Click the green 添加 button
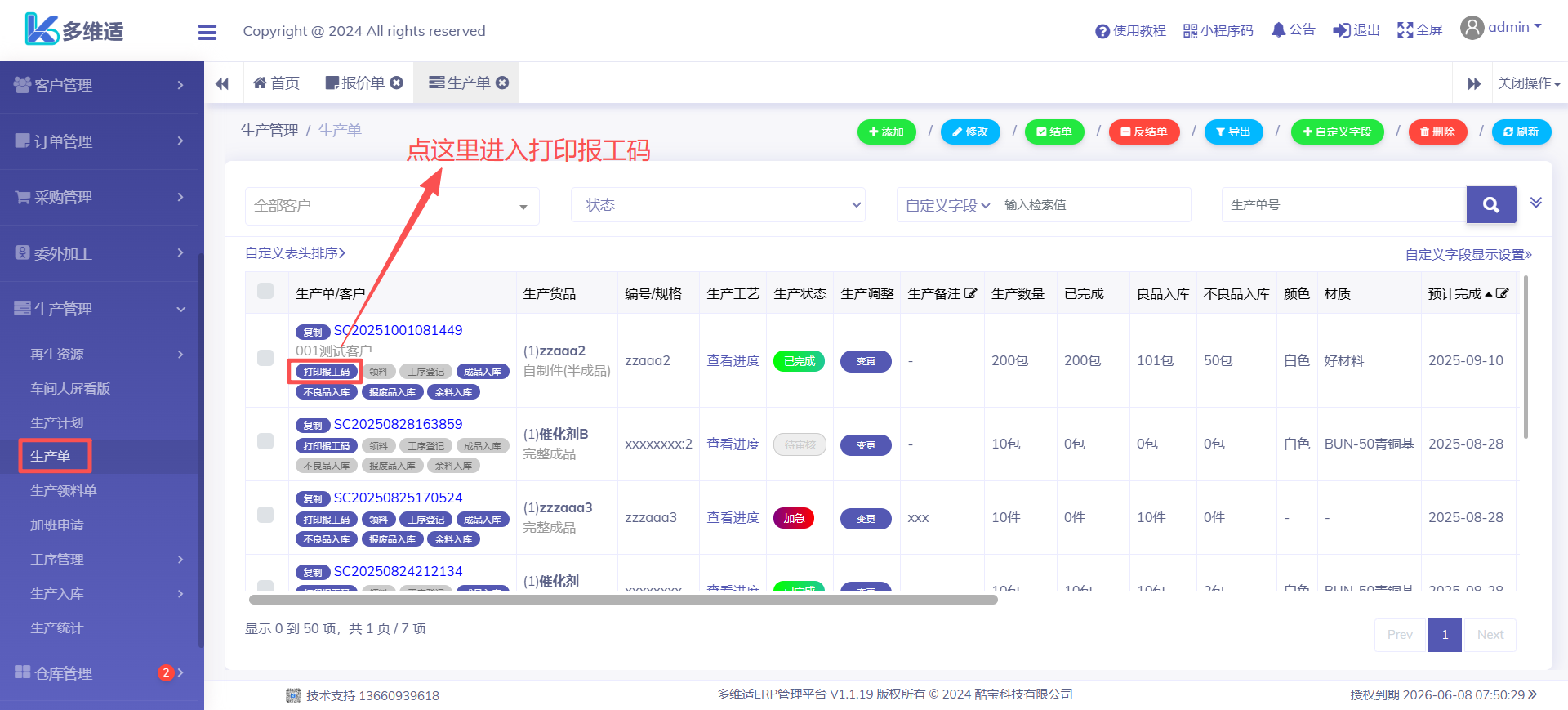 886,132
